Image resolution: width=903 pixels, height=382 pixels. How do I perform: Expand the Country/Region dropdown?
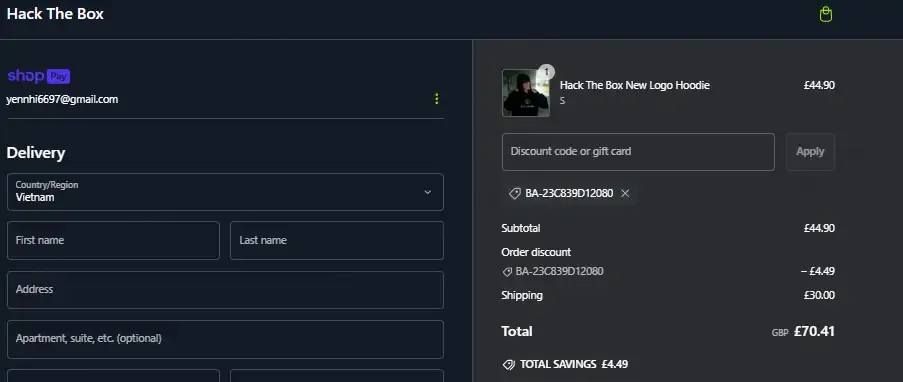click(225, 192)
